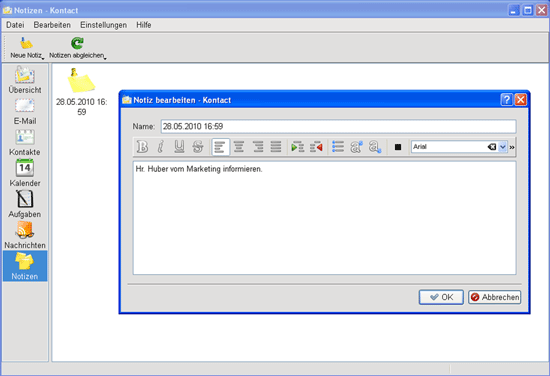Open the Aufgaben sidebar view
The width and height of the screenshot is (550, 376).
pyautogui.click(x=25, y=204)
